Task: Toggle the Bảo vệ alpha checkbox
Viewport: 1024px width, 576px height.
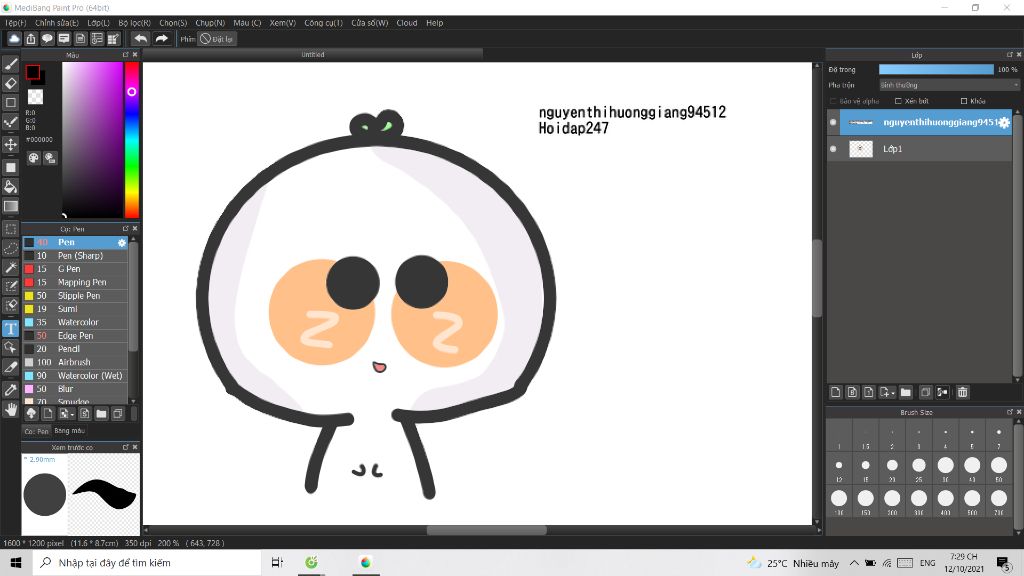Action: coord(833,101)
